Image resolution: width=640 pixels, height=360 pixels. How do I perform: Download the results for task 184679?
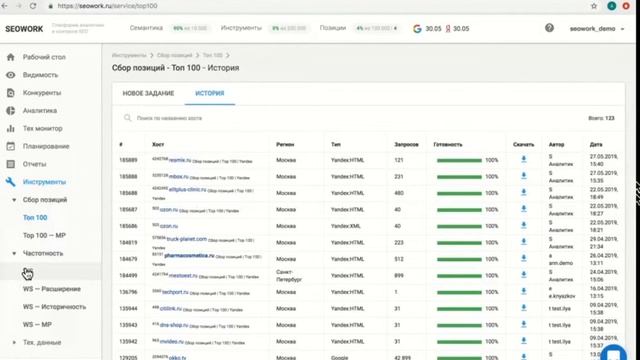524,258
